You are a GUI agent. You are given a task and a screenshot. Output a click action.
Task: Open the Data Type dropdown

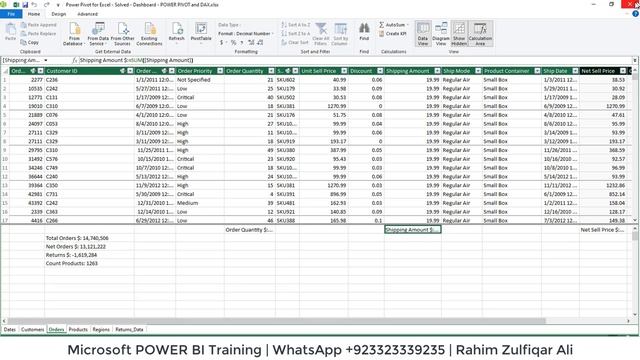[229, 25]
